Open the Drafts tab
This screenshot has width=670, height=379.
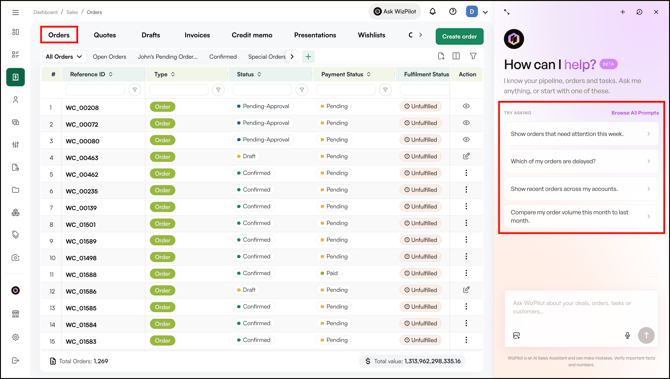151,35
